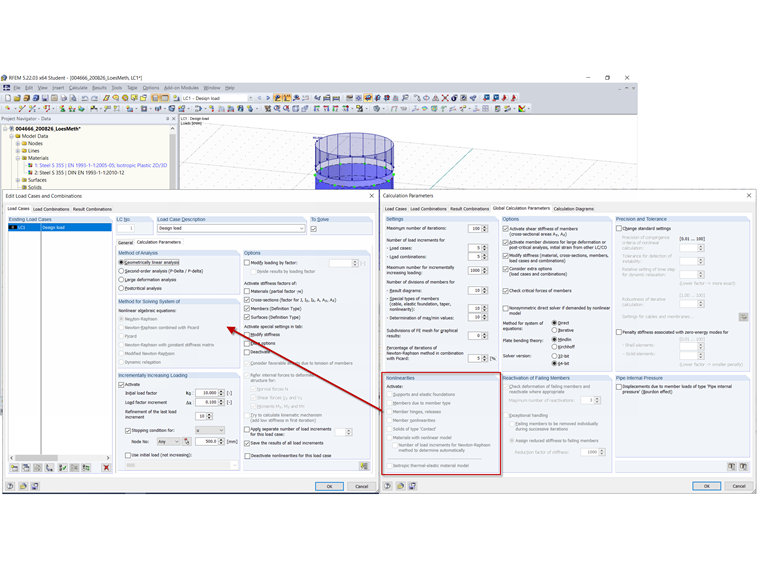
Task: Click the green checkmark icon below load case list
Action: 62,468
